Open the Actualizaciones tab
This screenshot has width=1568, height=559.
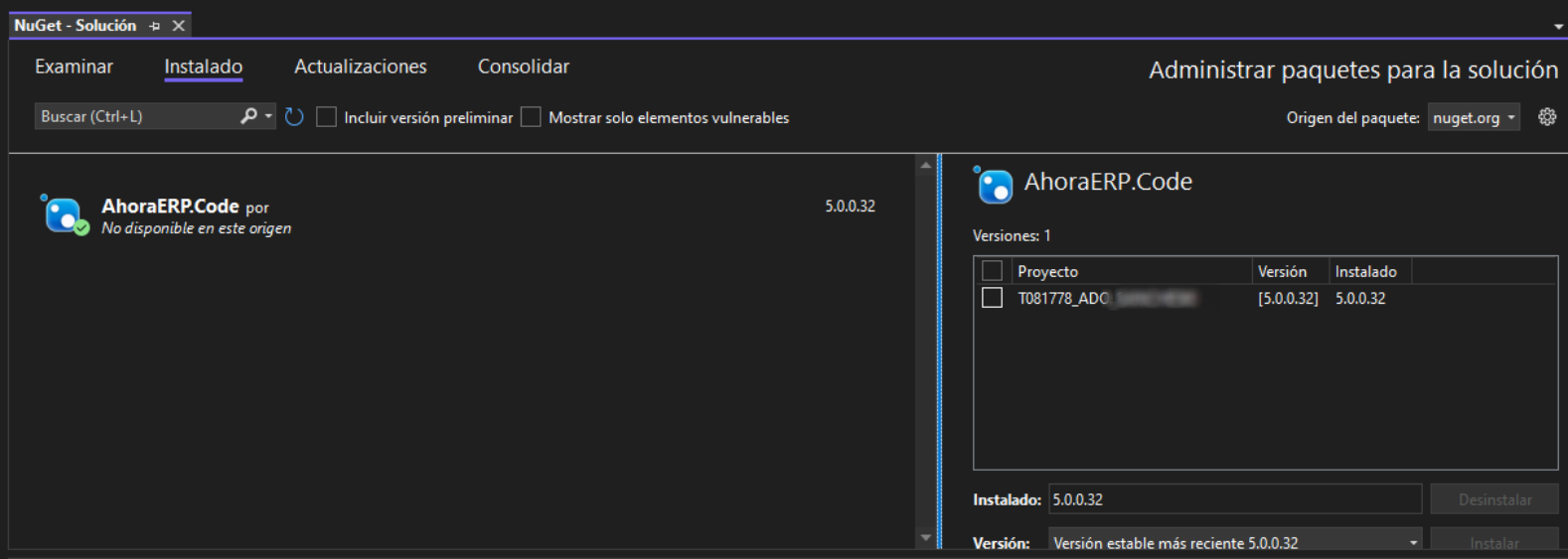click(x=361, y=67)
